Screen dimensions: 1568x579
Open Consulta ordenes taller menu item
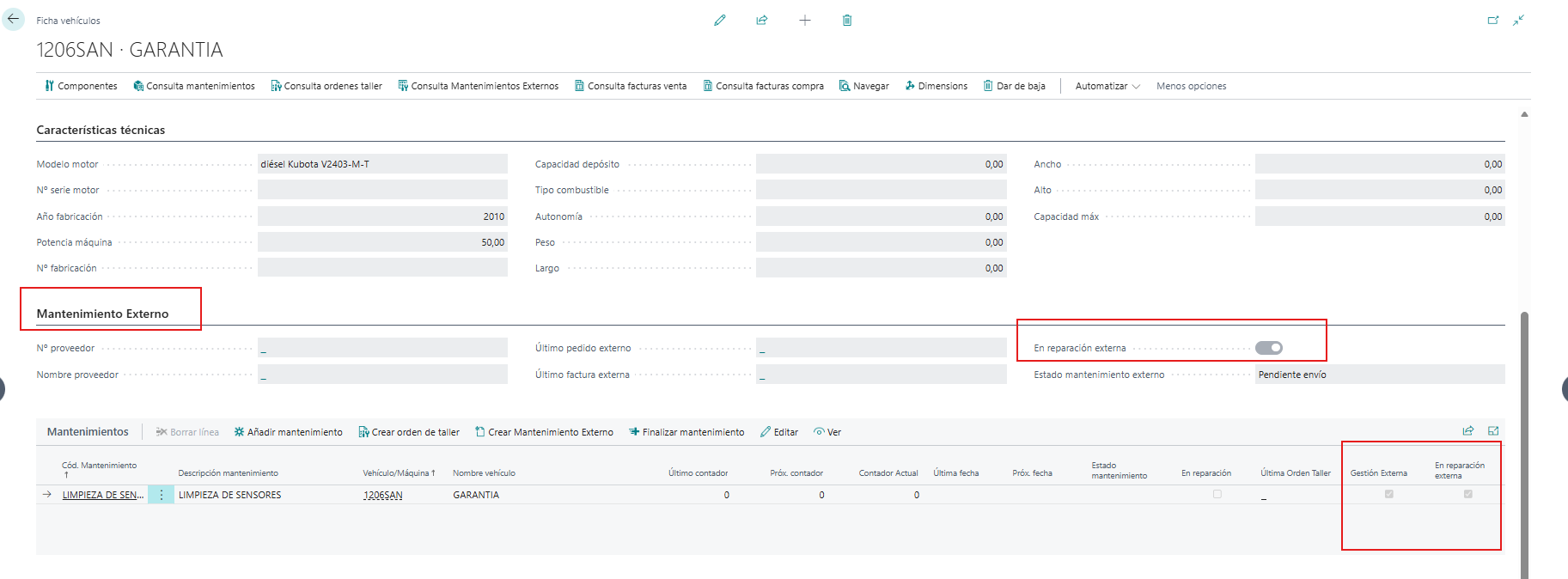[326, 86]
